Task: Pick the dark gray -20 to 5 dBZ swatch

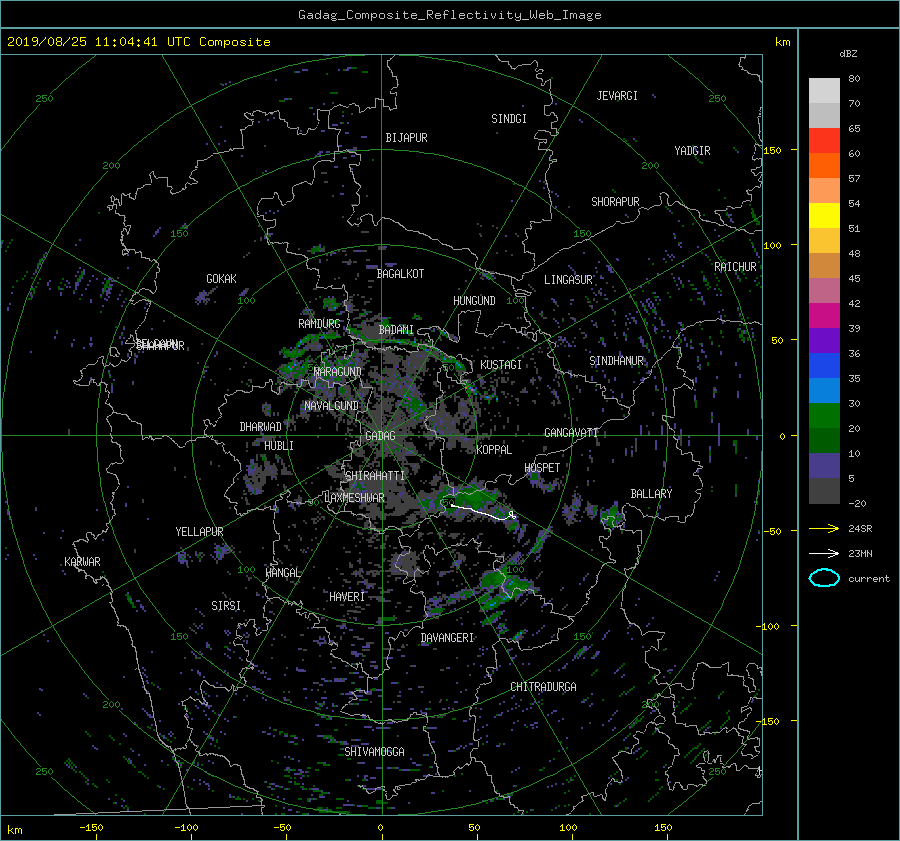Action: coord(824,491)
